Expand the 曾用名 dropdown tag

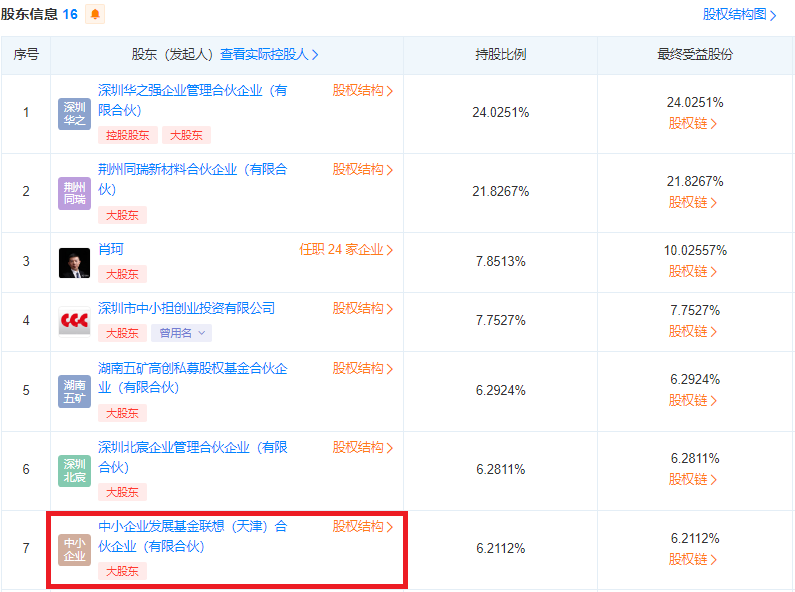[181, 333]
